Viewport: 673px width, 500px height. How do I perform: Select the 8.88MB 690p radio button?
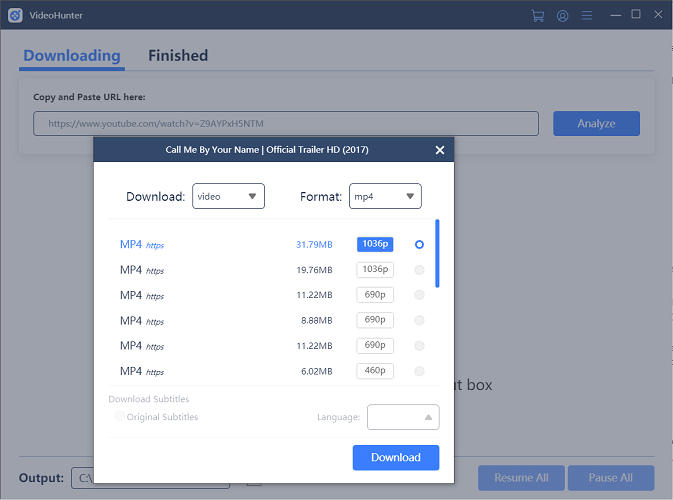(419, 320)
